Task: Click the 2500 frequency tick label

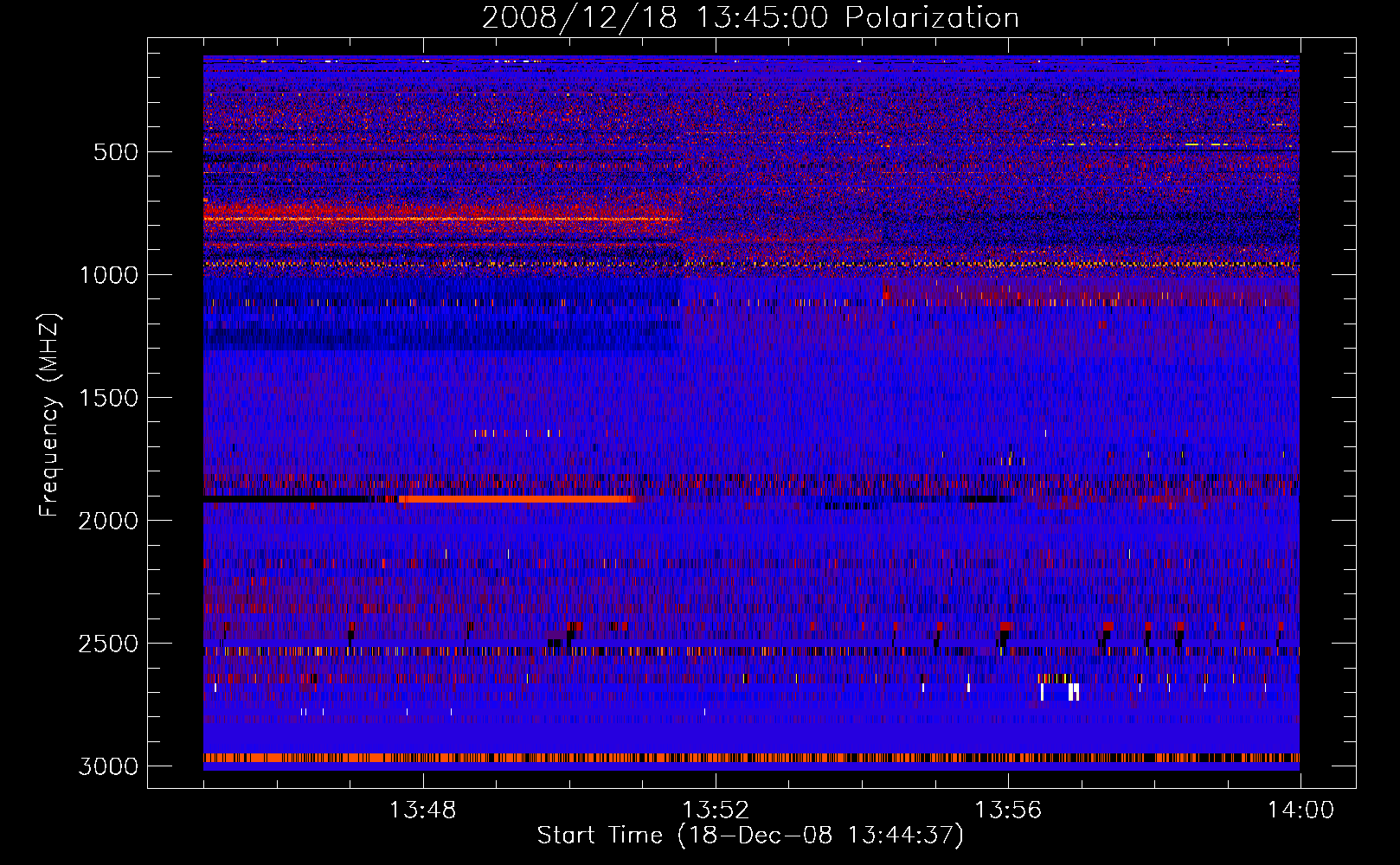Action: pyautogui.click(x=108, y=644)
